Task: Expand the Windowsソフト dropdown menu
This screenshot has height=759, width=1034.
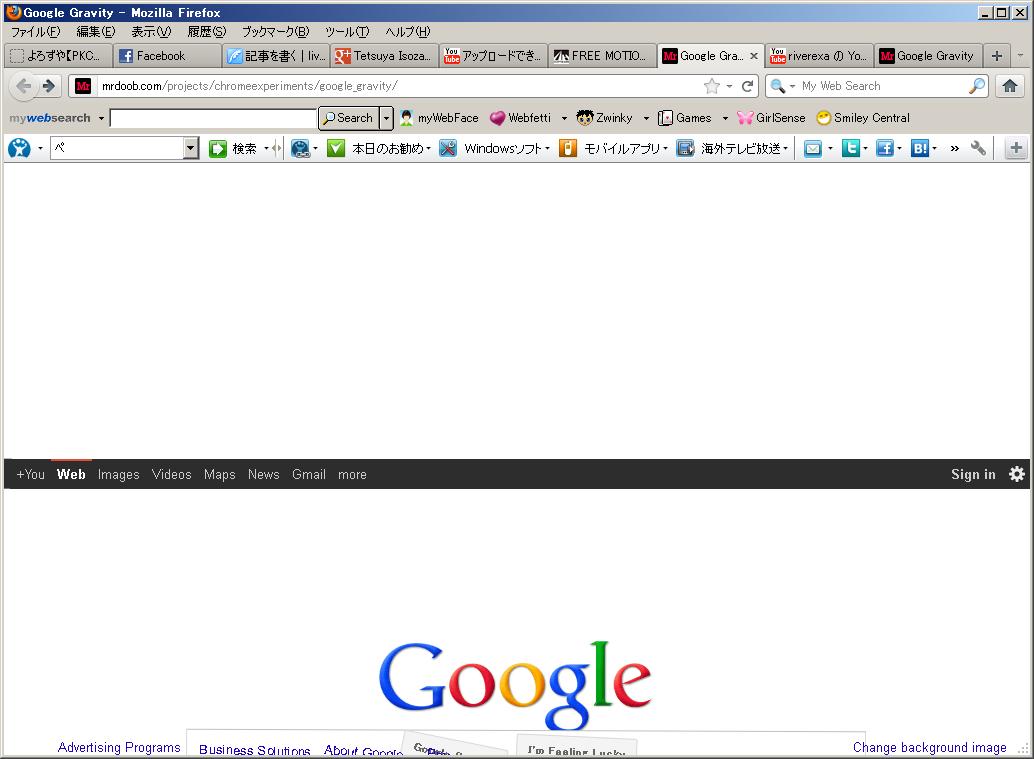Action: tap(547, 148)
